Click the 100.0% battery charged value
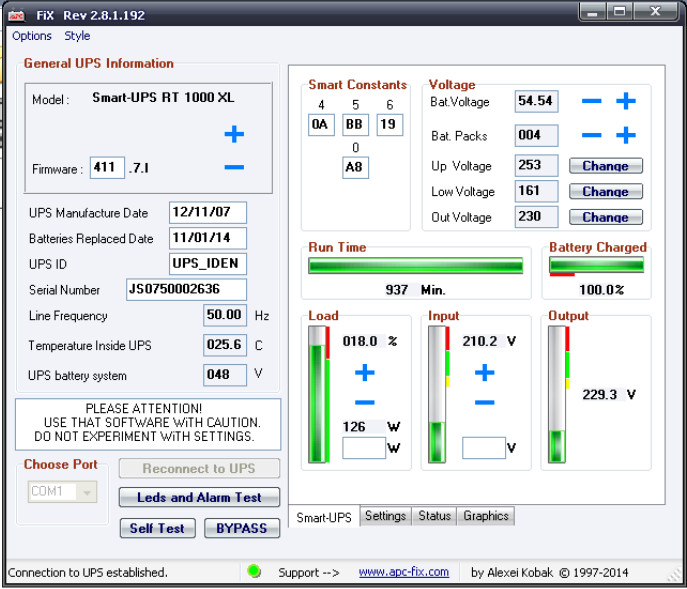This screenshot has width=687, height=589. 601,290
